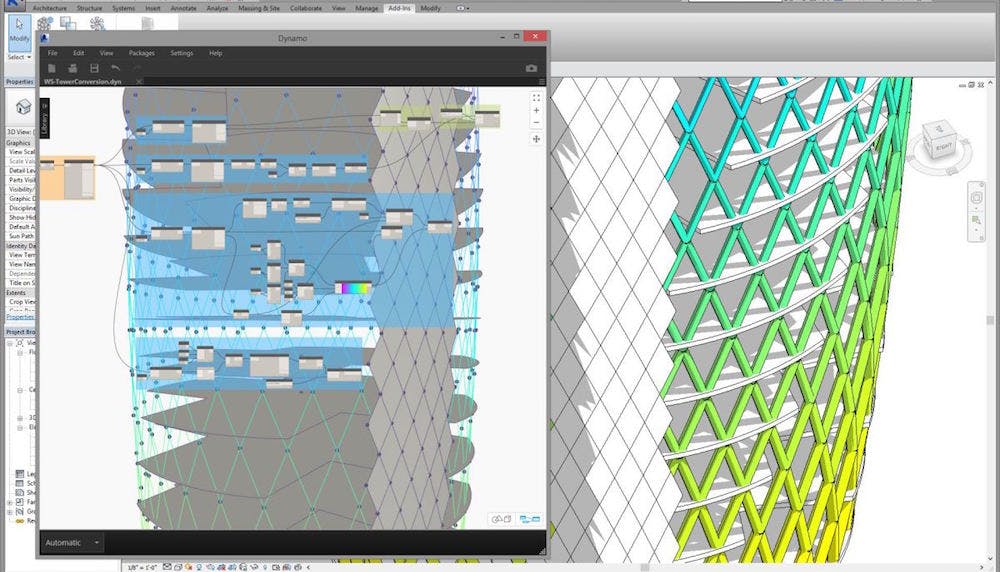This screenshot has width=1000, height=572.
Task: Toggle background 3D geometry navigation view
Action: 498,519
